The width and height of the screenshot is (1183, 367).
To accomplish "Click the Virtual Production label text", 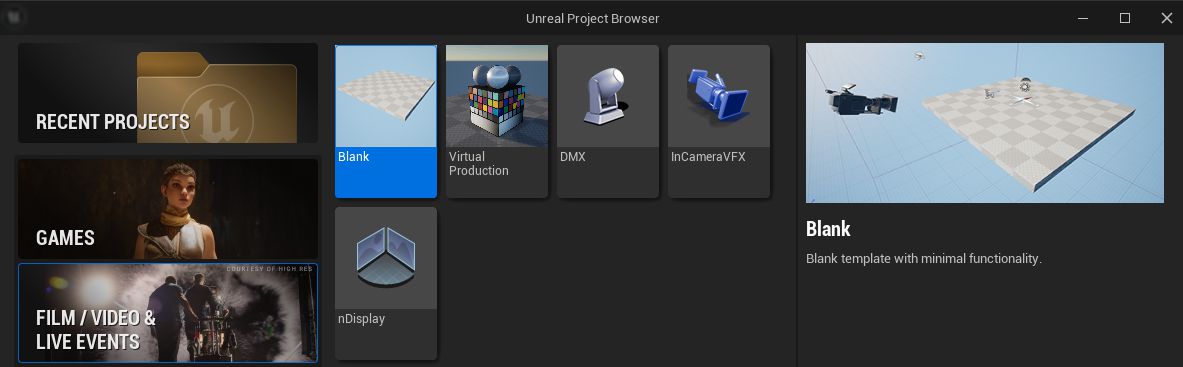I will click(478, 164).
